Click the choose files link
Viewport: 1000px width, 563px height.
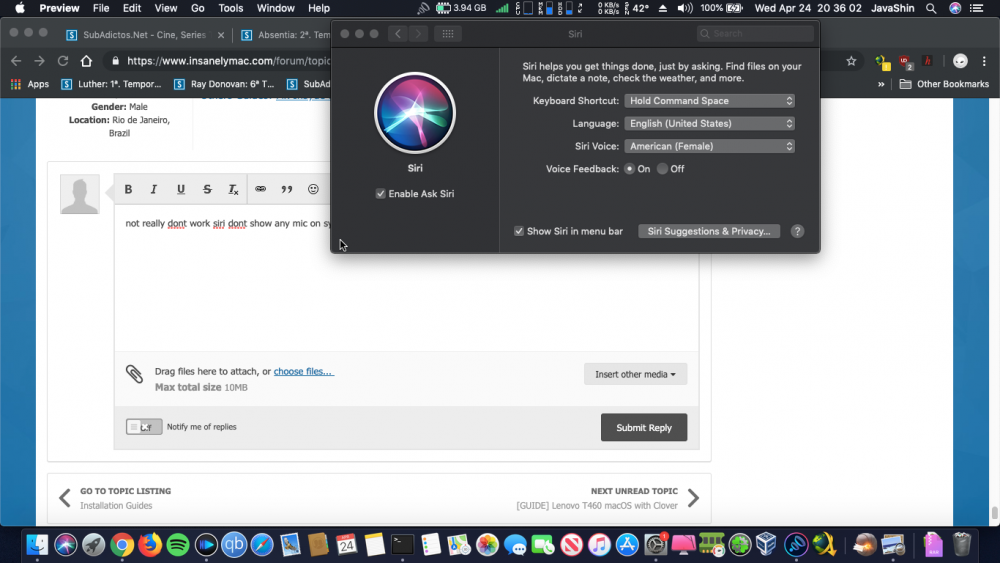[x=304, y=371]
